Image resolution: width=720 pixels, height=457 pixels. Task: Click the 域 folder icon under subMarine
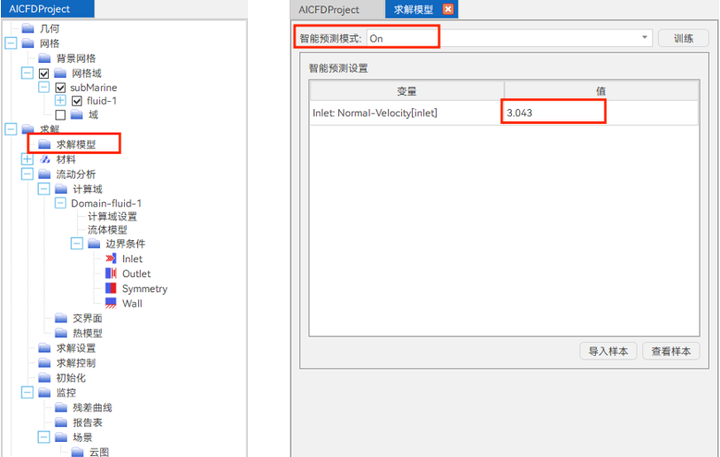tap(77, 114)
